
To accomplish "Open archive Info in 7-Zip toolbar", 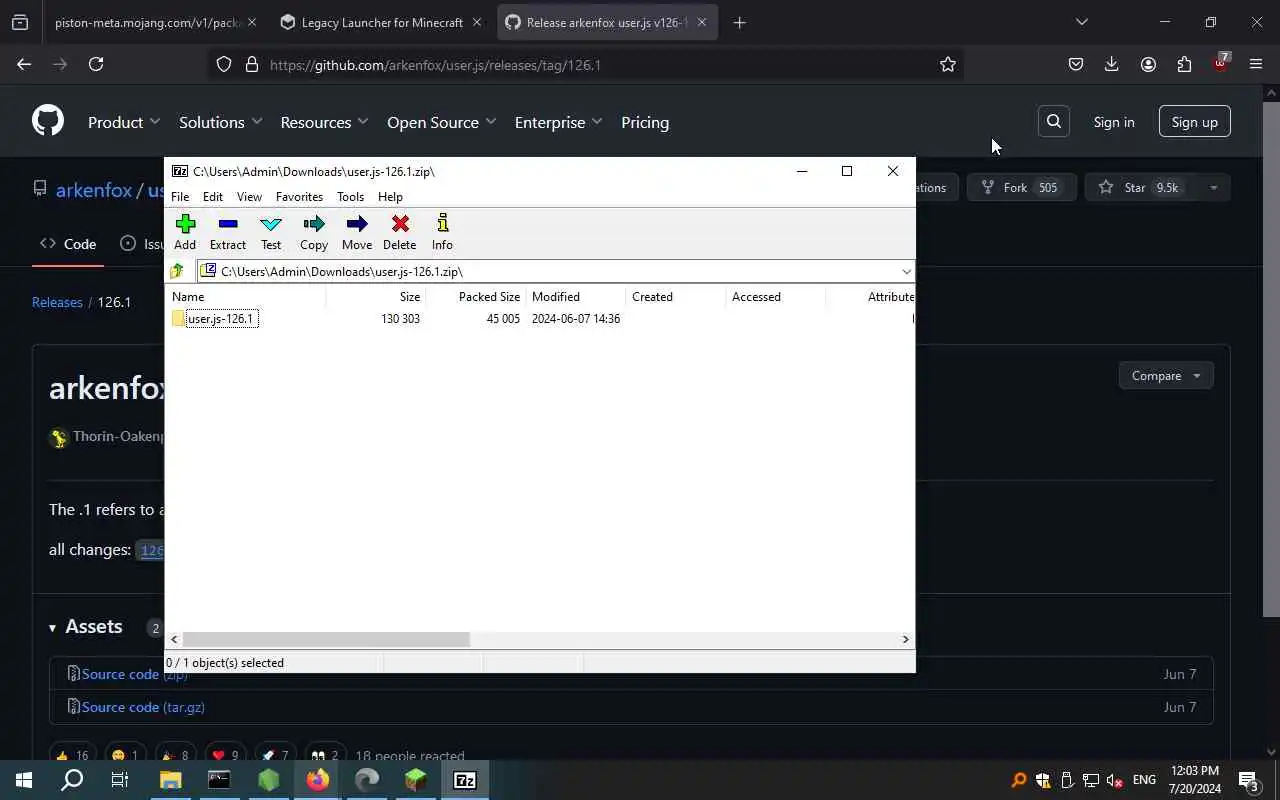I will point(442,232).
